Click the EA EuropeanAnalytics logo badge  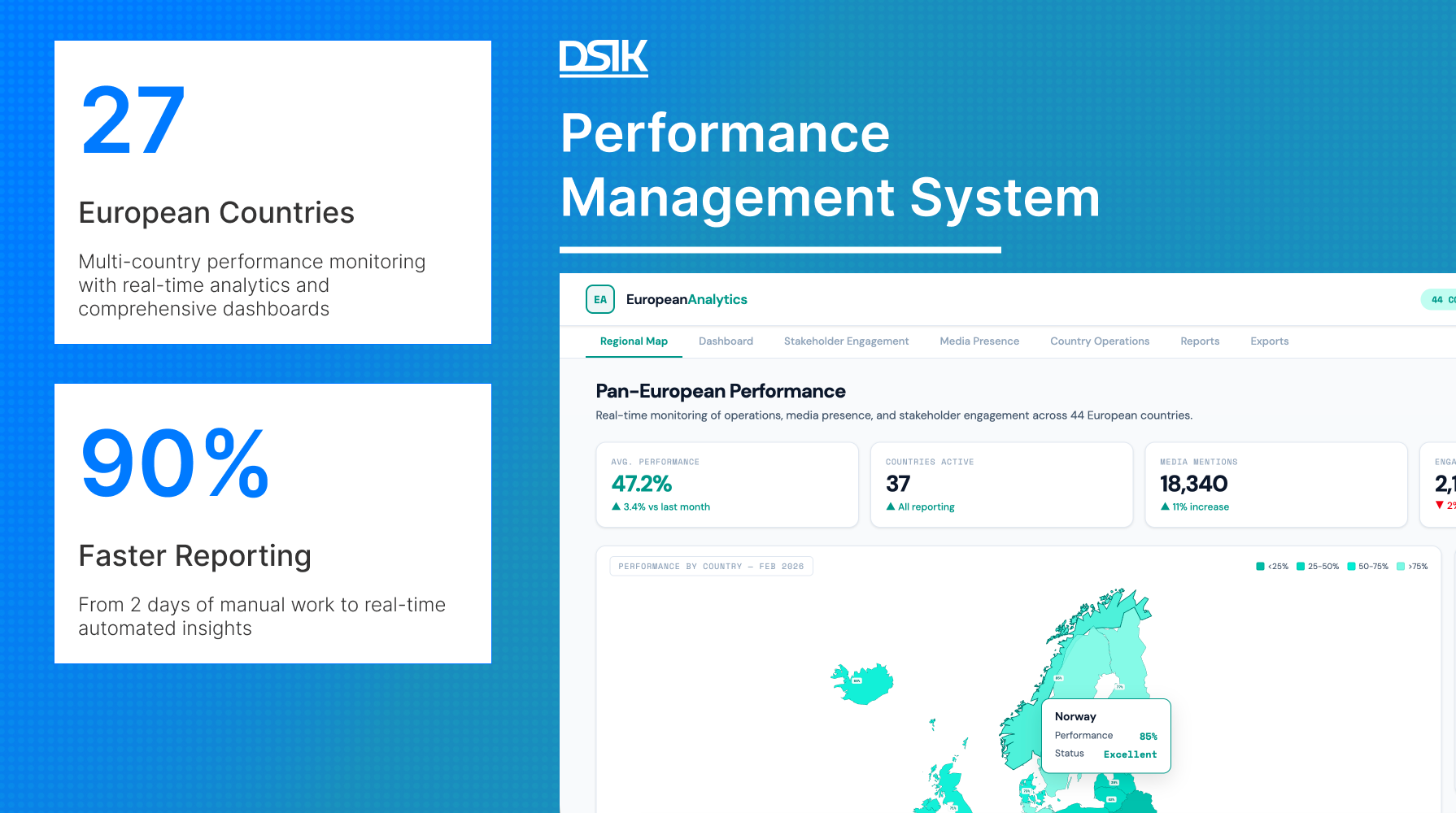[x=600, y=299]
